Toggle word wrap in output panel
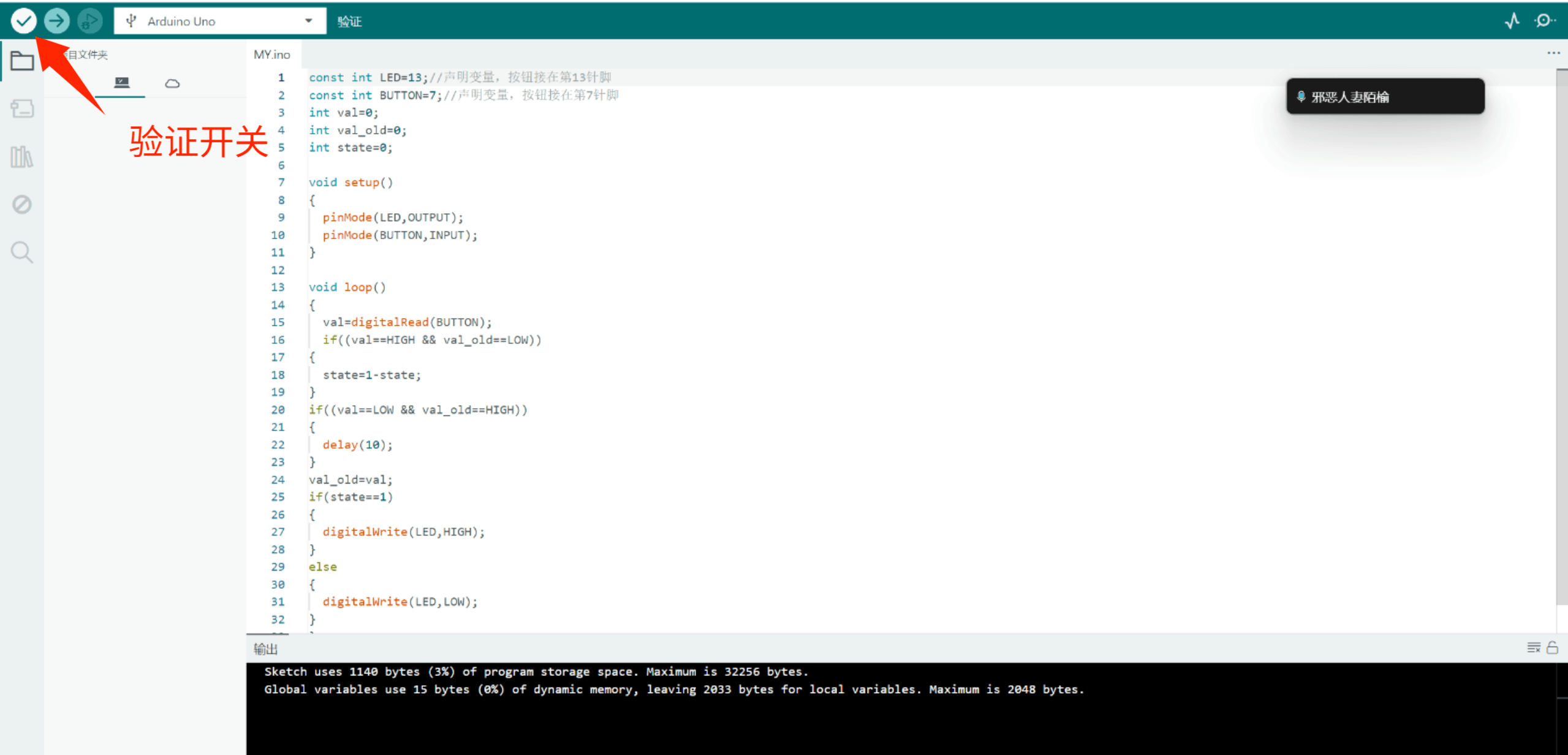Image resolution: width=1568 pixels, height=755 pixels. [x=1533, y=648]
